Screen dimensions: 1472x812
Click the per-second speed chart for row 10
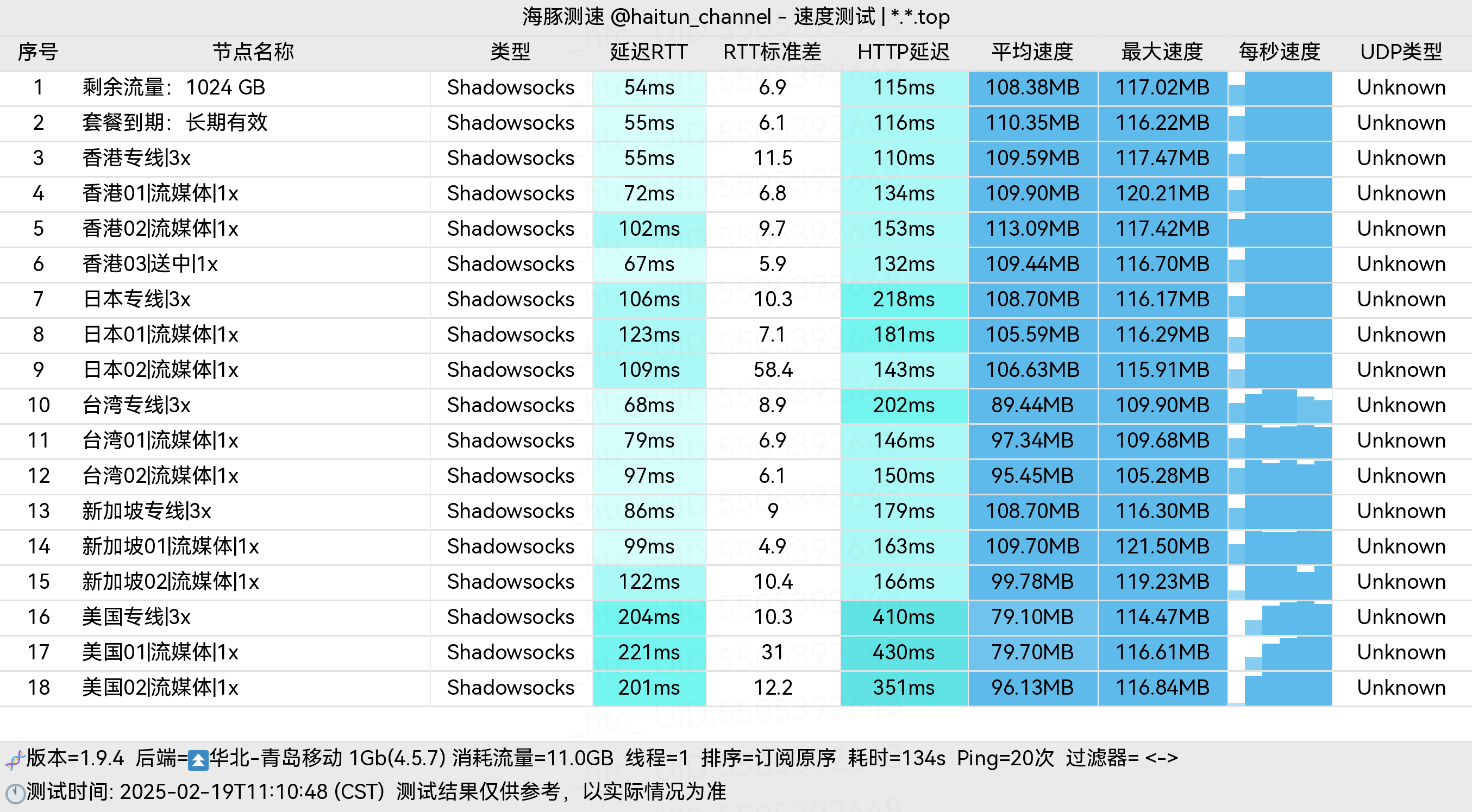[1280, 405]
